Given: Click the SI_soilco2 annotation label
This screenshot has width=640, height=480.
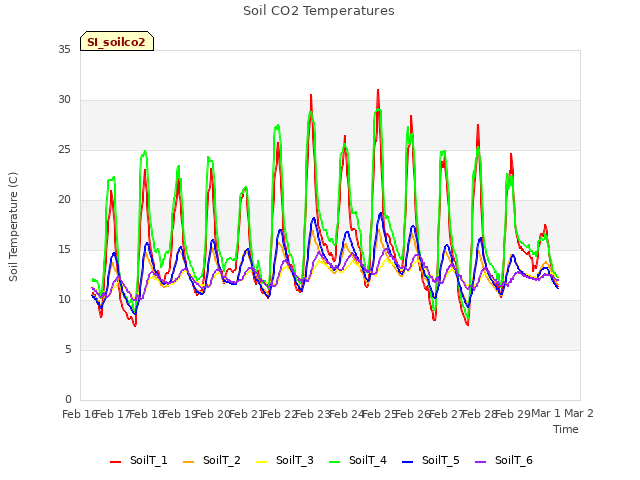Looking at the screenshot, I should click(117, 42).
